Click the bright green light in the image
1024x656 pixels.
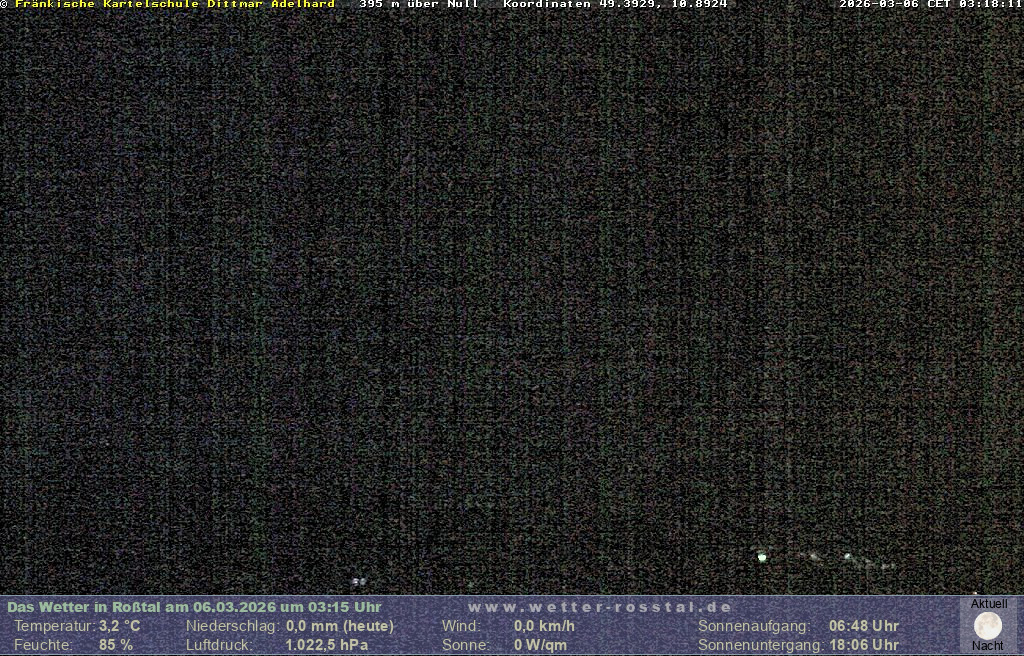pos(762,556)
